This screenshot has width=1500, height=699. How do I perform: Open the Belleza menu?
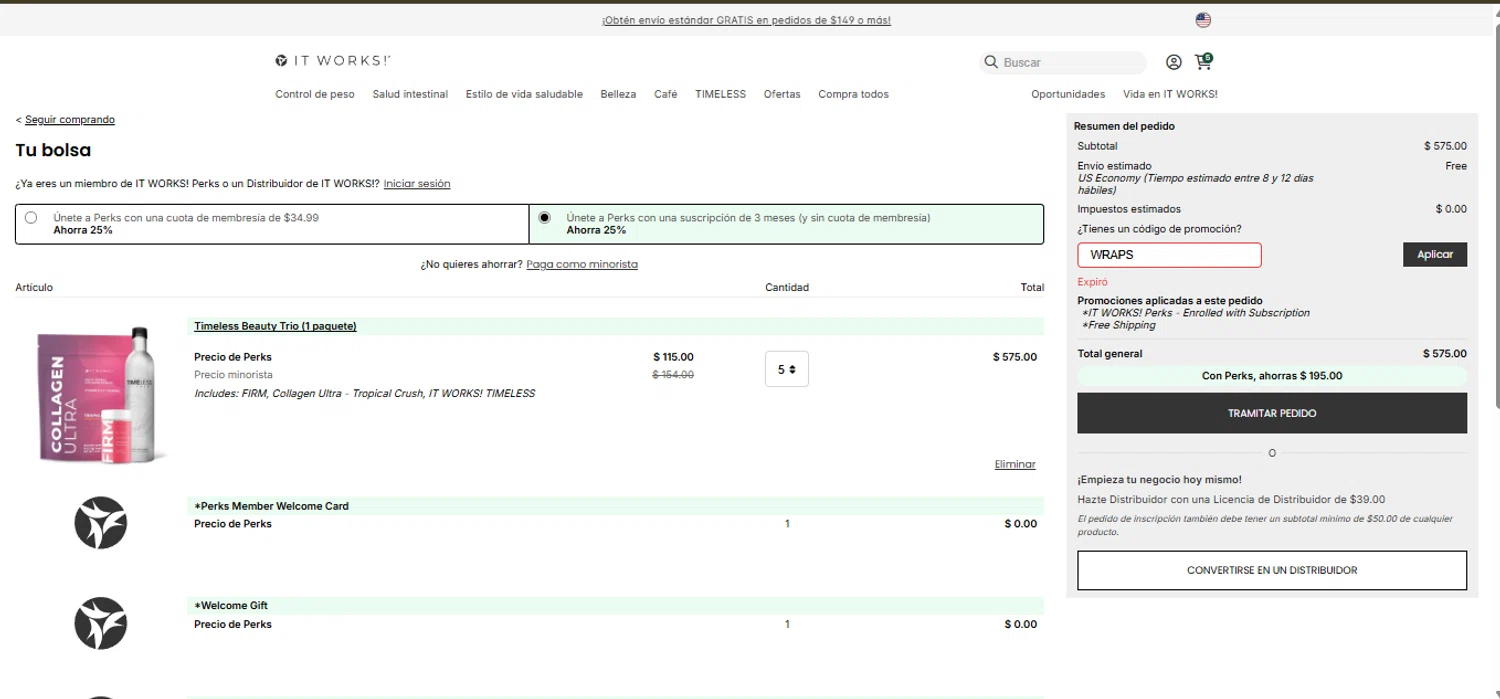pos(618,94)
